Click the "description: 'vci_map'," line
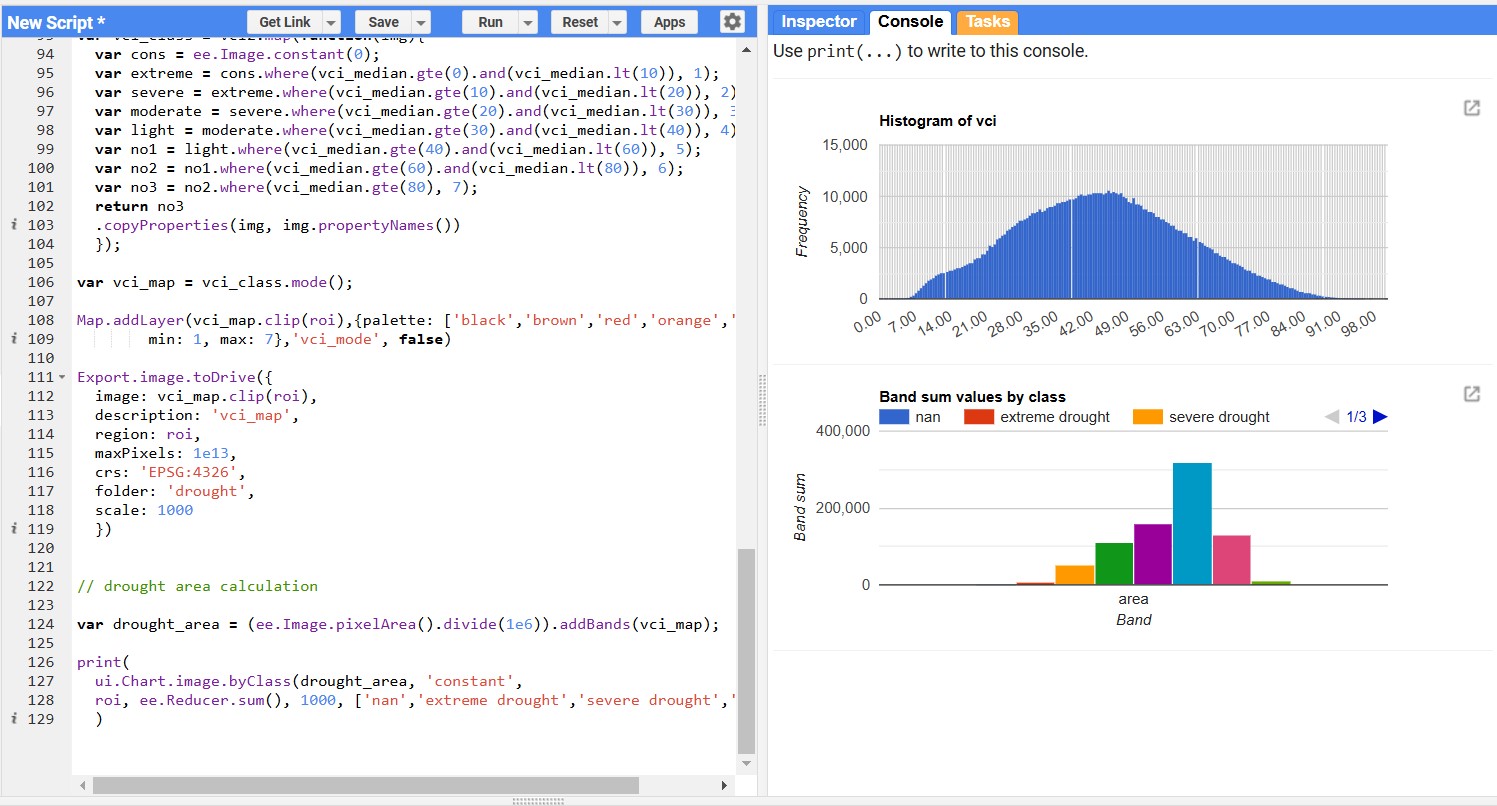 pos(197,415)
